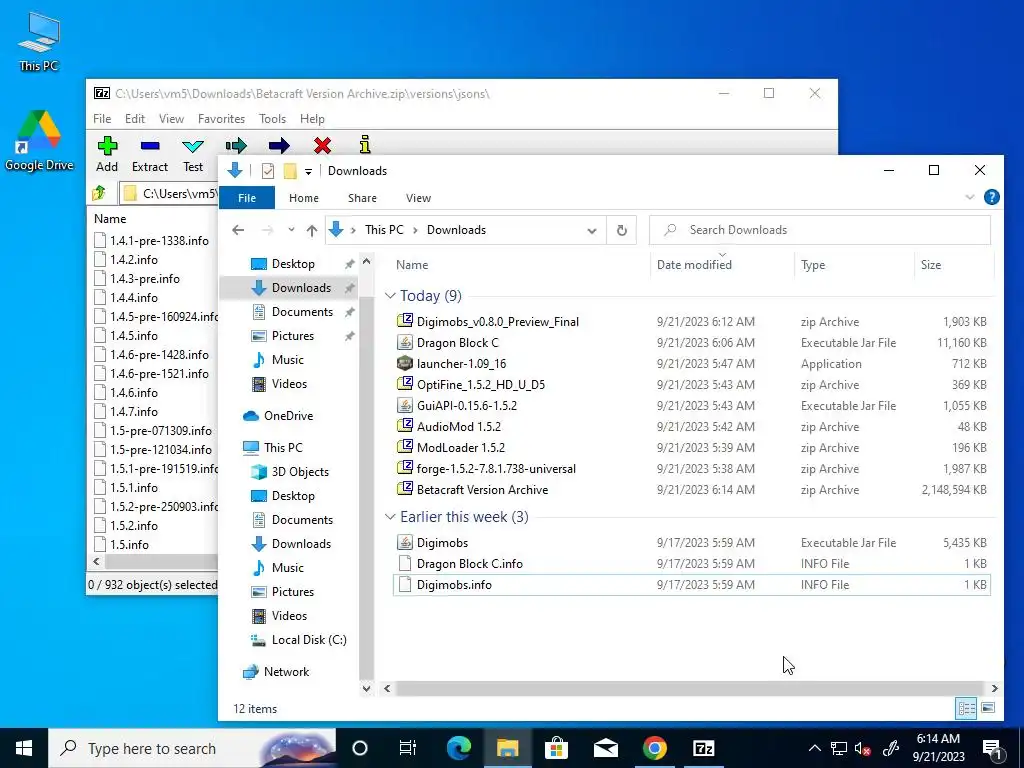The image size is (1024, 768).
Task: Click the Explorer help question mark icon
Action: click(x=991, y=197)
